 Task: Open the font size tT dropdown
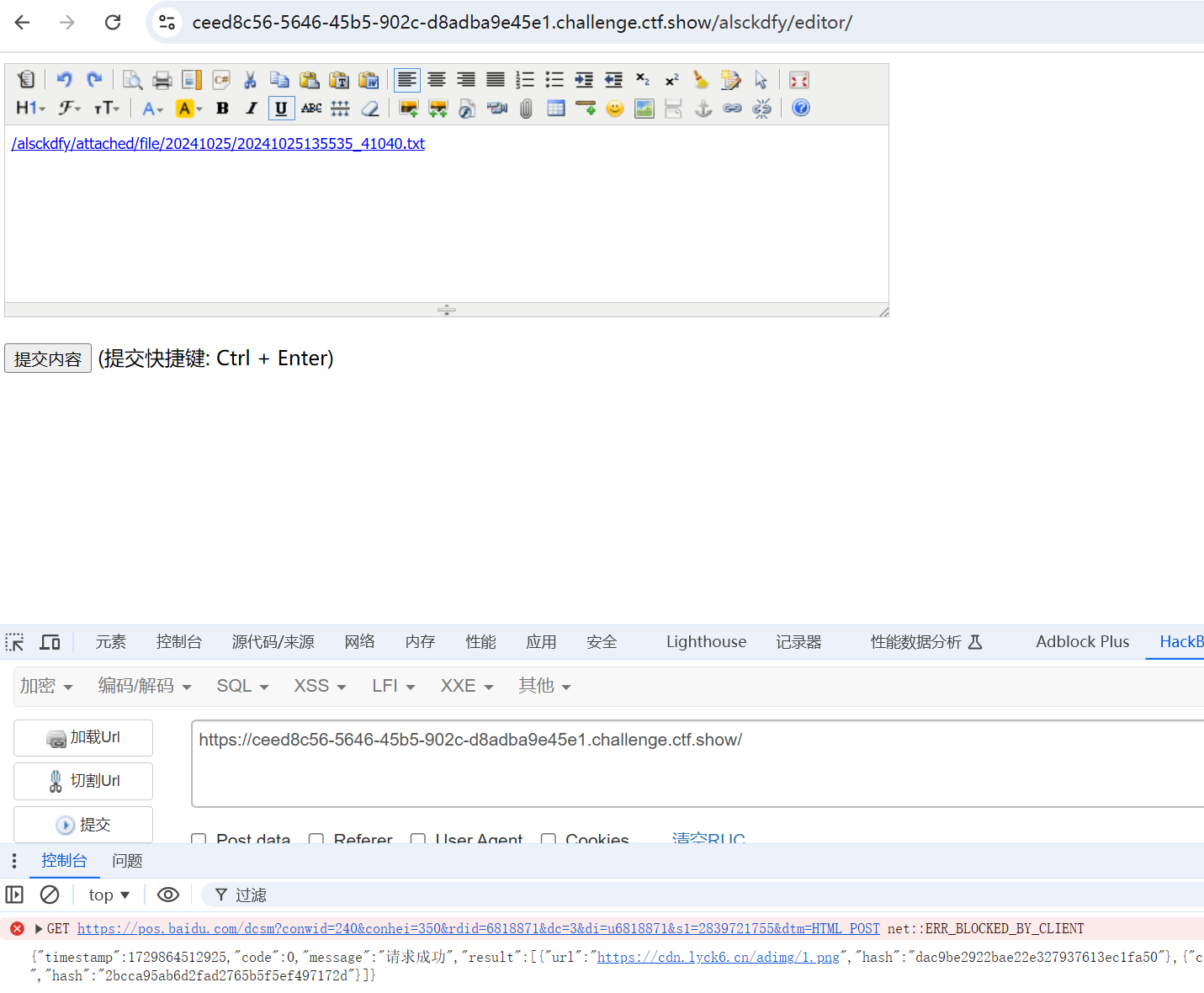pos(107,108)
